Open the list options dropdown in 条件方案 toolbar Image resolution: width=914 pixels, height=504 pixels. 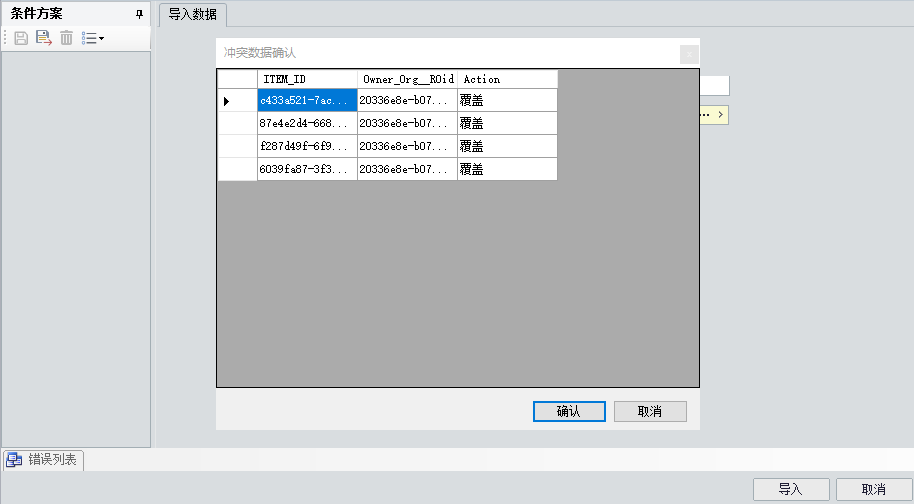(x=93, y=38)
